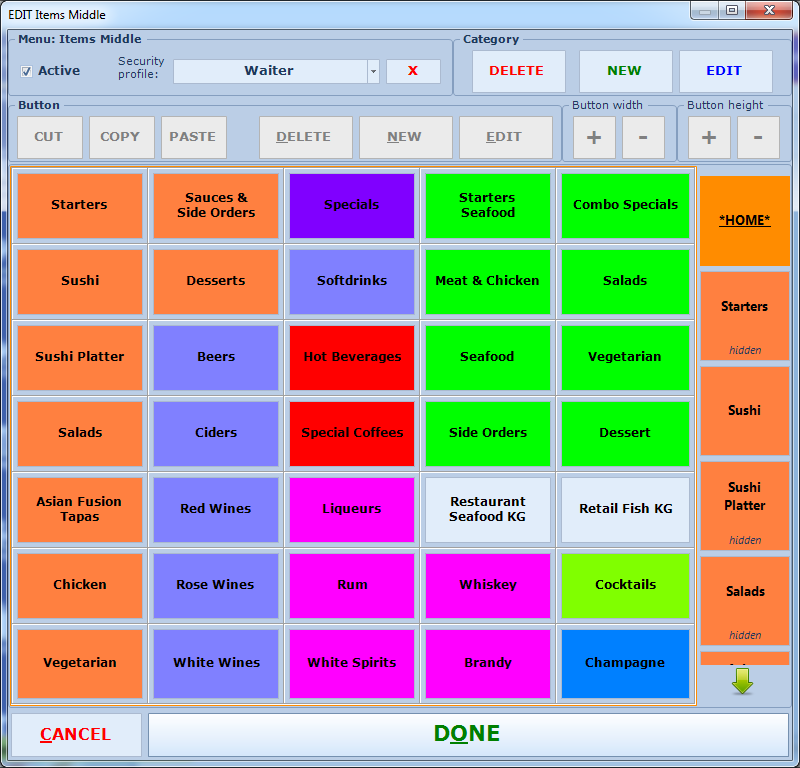Select the Waiter security profile field
The height and width of the screenshot is (768, 800).
click(x=269, y=71)
